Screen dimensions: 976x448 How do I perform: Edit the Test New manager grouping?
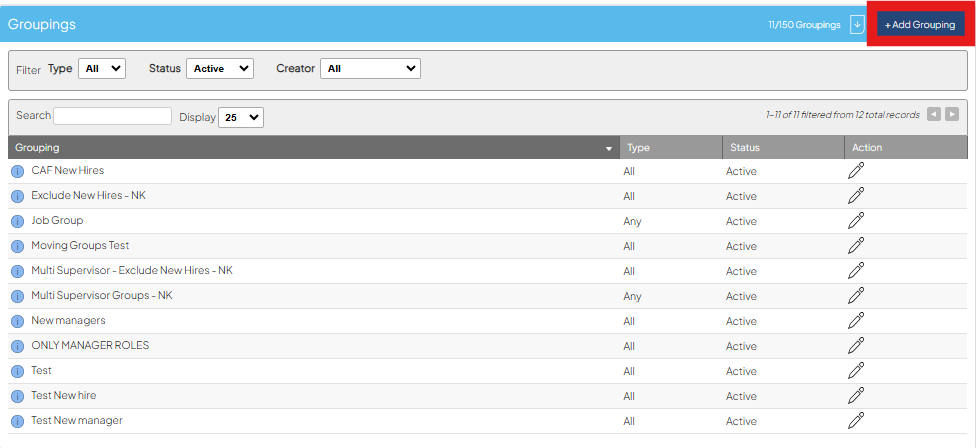coord(856,421)
